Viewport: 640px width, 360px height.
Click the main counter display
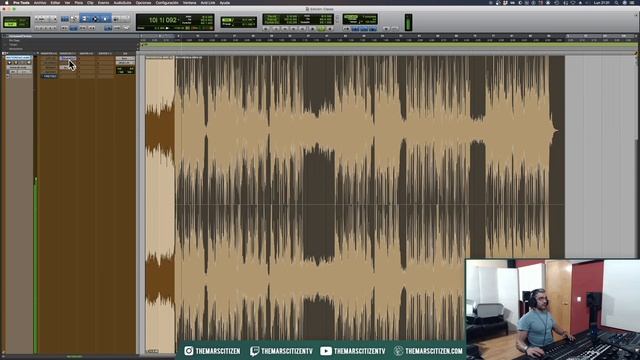click(x=175, y=22)
